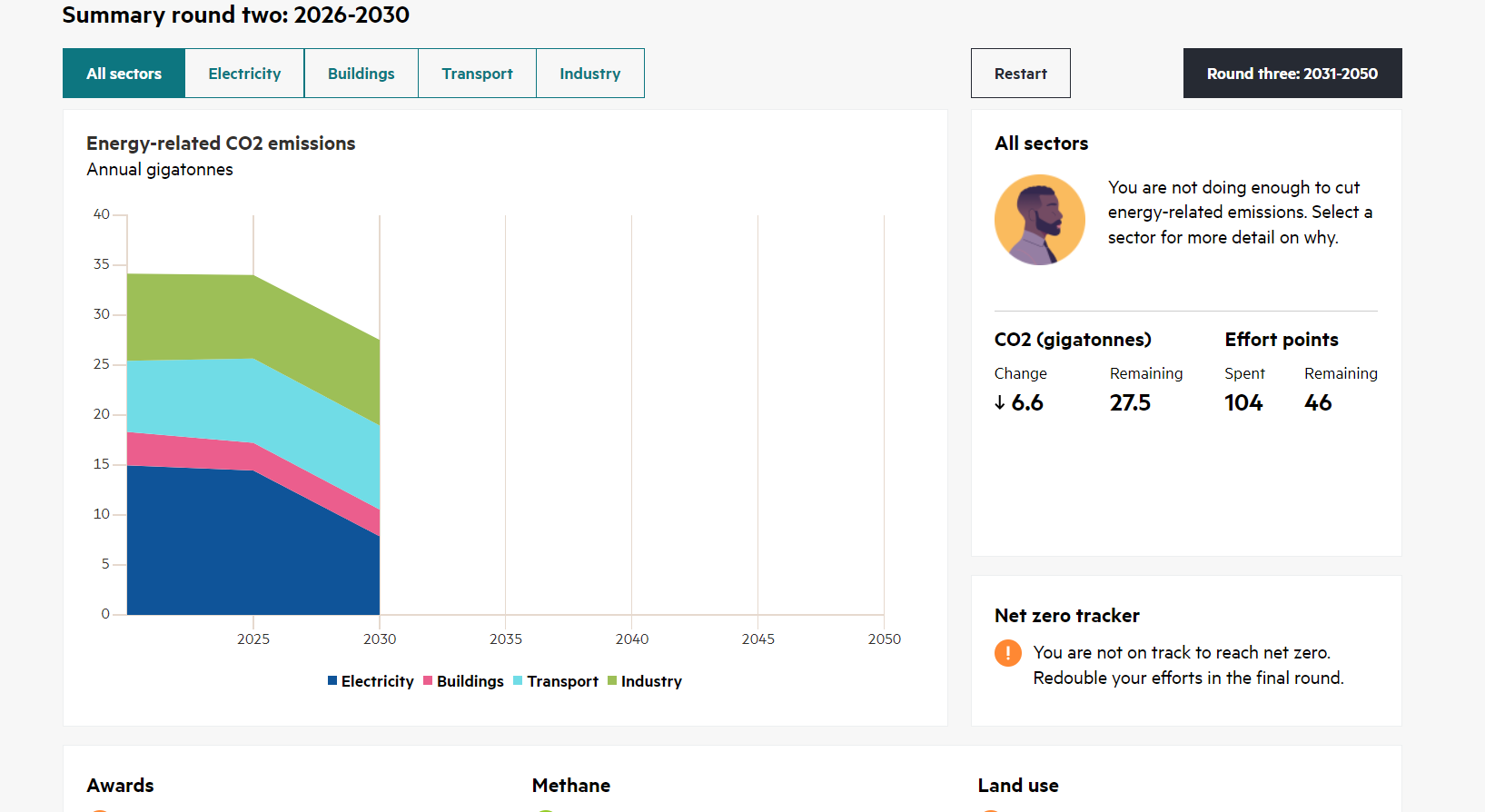This screenshot has width=1485, height=812.
Task: Proceed to Round three: 2031-2050
Action: tap(1292, 74)
